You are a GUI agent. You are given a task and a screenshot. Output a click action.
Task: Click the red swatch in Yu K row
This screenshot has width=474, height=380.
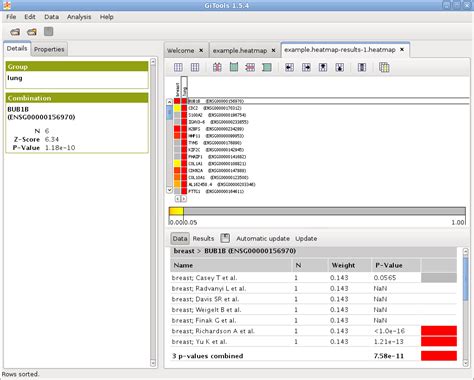439,341
